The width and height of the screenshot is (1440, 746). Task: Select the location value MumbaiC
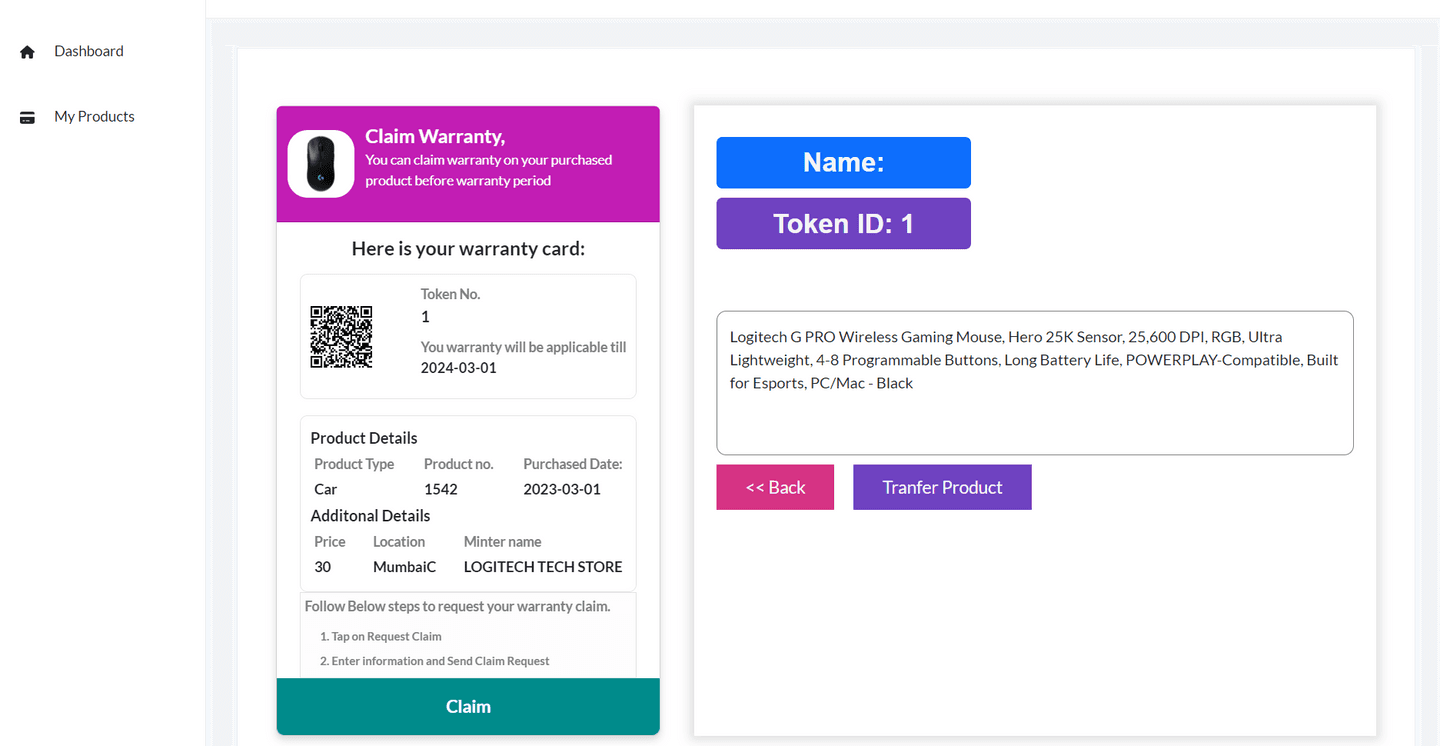click(405, 567)
